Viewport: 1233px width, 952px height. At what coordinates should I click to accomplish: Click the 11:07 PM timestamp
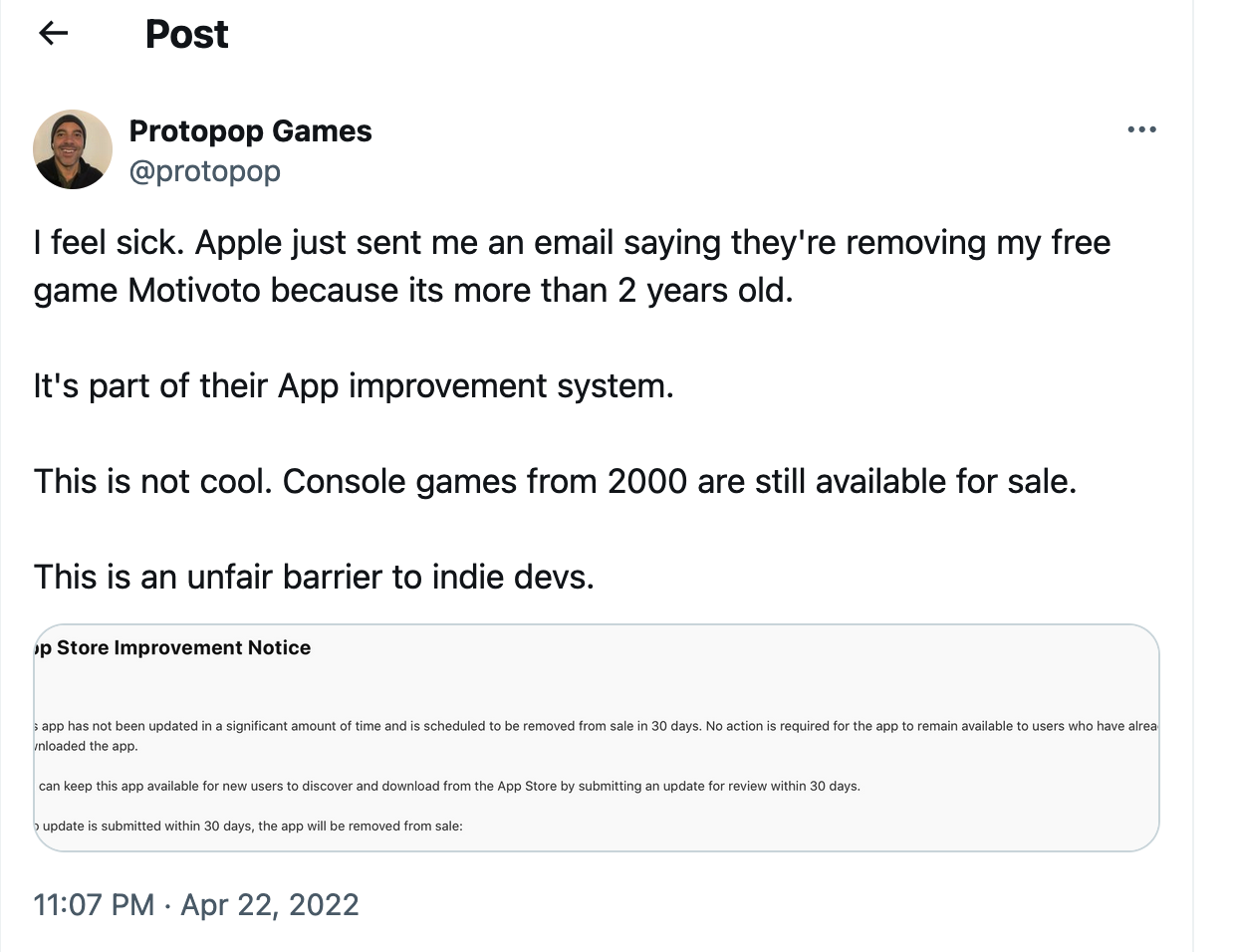click(94, 905)
